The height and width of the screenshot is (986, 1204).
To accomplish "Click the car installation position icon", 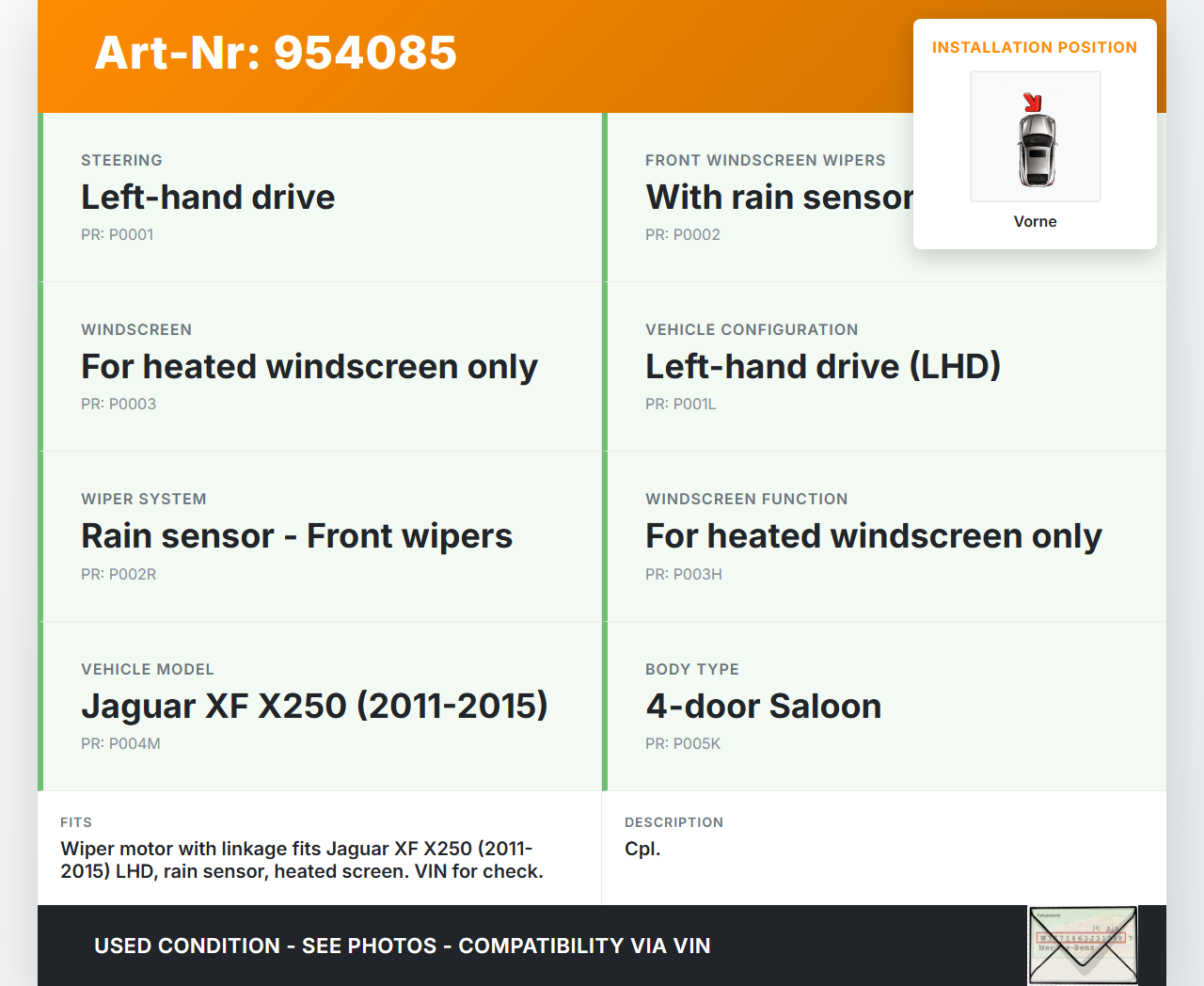I will (x=1036, y=137).
